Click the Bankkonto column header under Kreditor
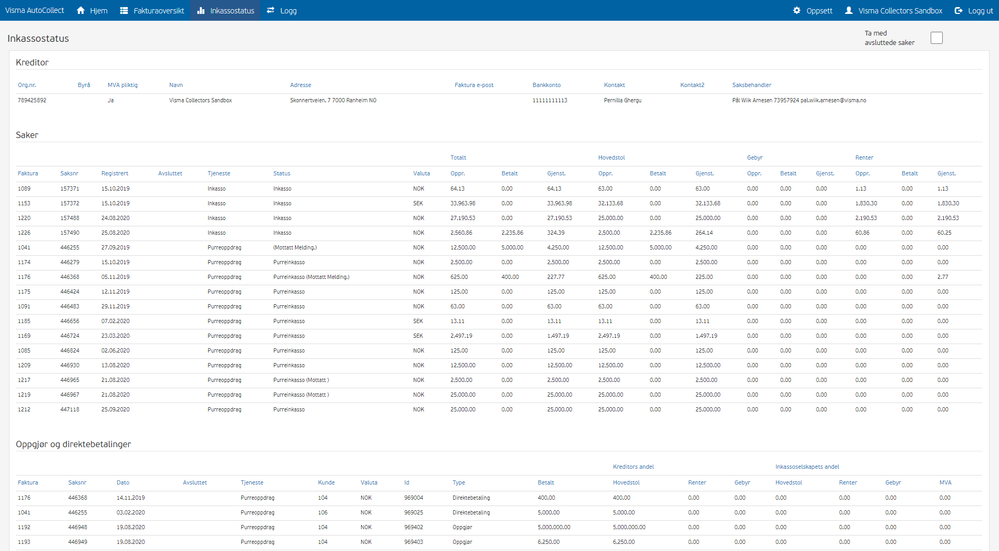The width and height of the screenshot is (999, 551). pos(546,85)
